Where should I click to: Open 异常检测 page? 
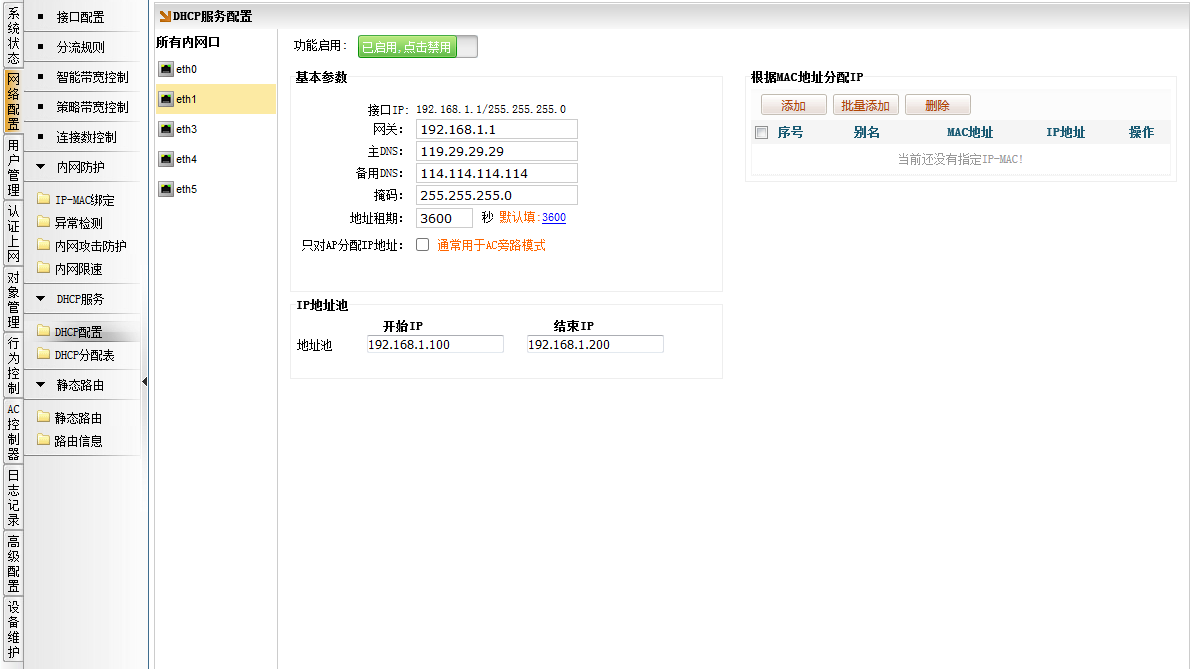click(79, 223)
